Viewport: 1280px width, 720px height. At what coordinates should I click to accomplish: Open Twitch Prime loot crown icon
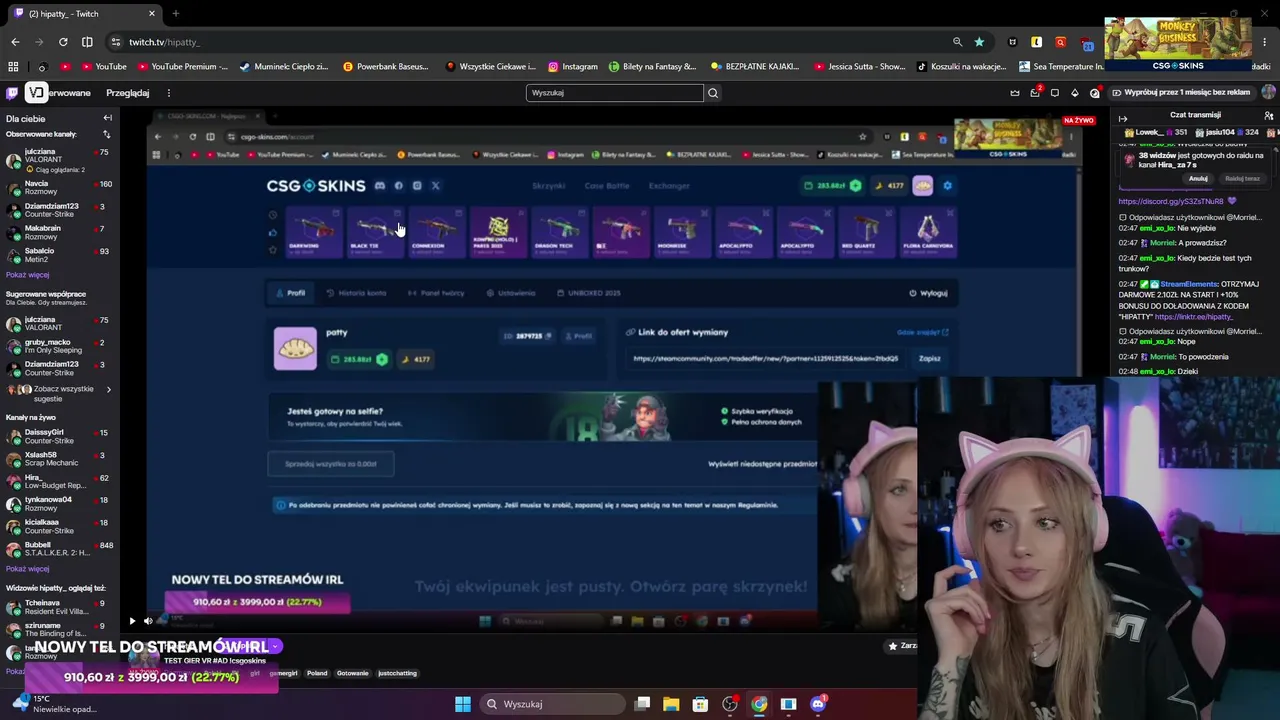1015,93
